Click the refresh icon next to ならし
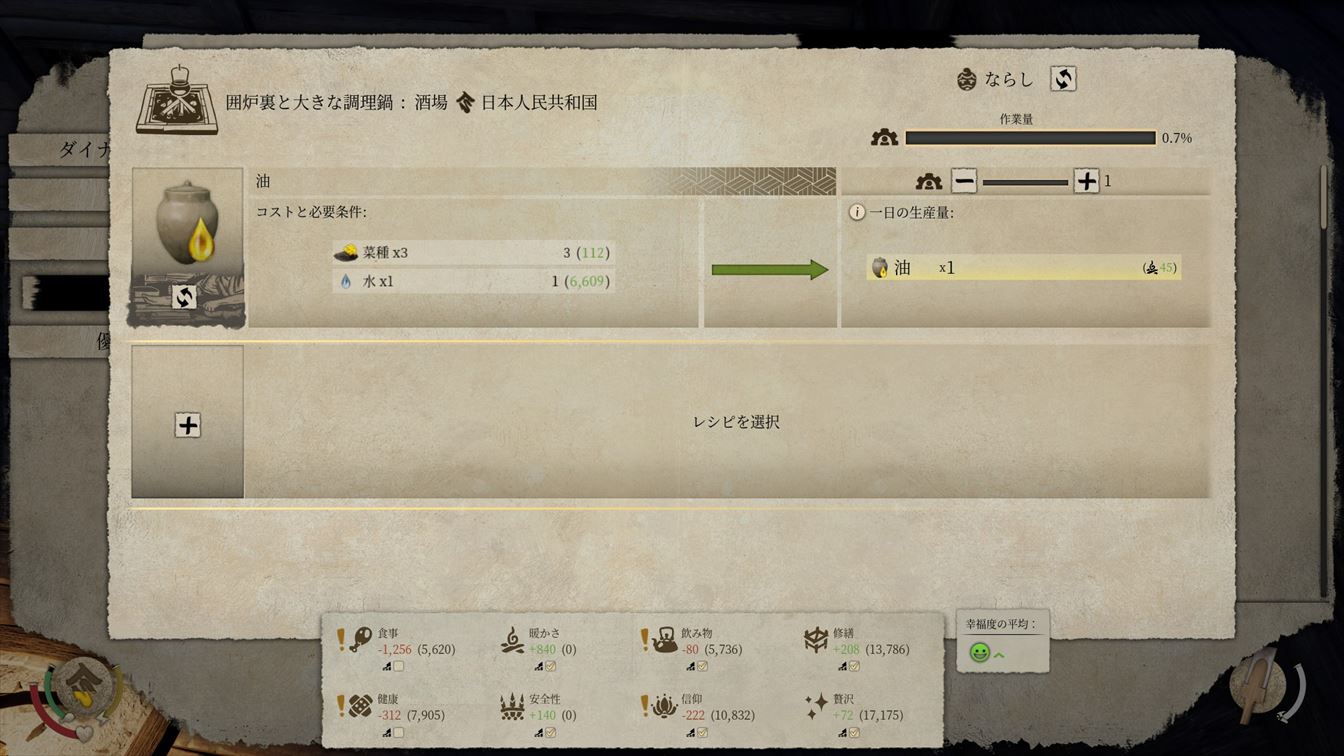This screenshot has width=1344, height=756. [1063, 79]
